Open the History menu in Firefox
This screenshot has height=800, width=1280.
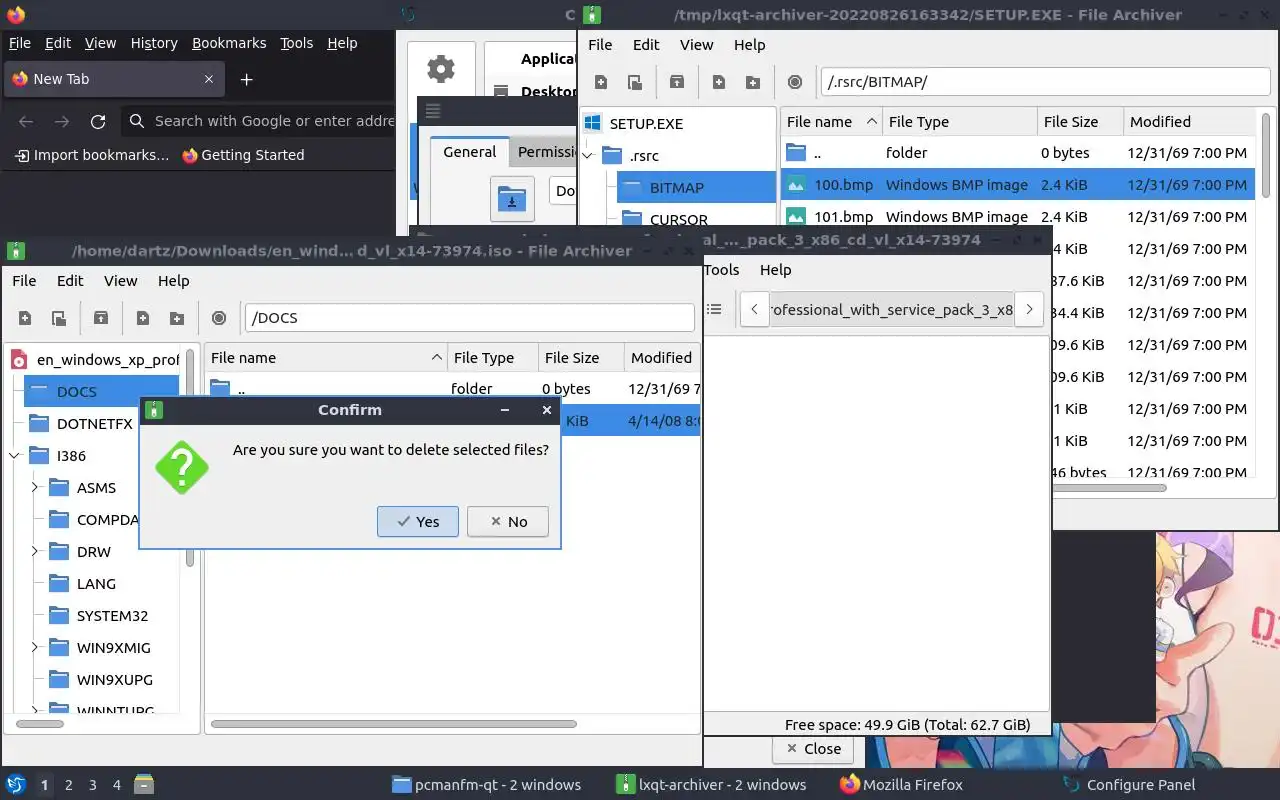[154, 43]
